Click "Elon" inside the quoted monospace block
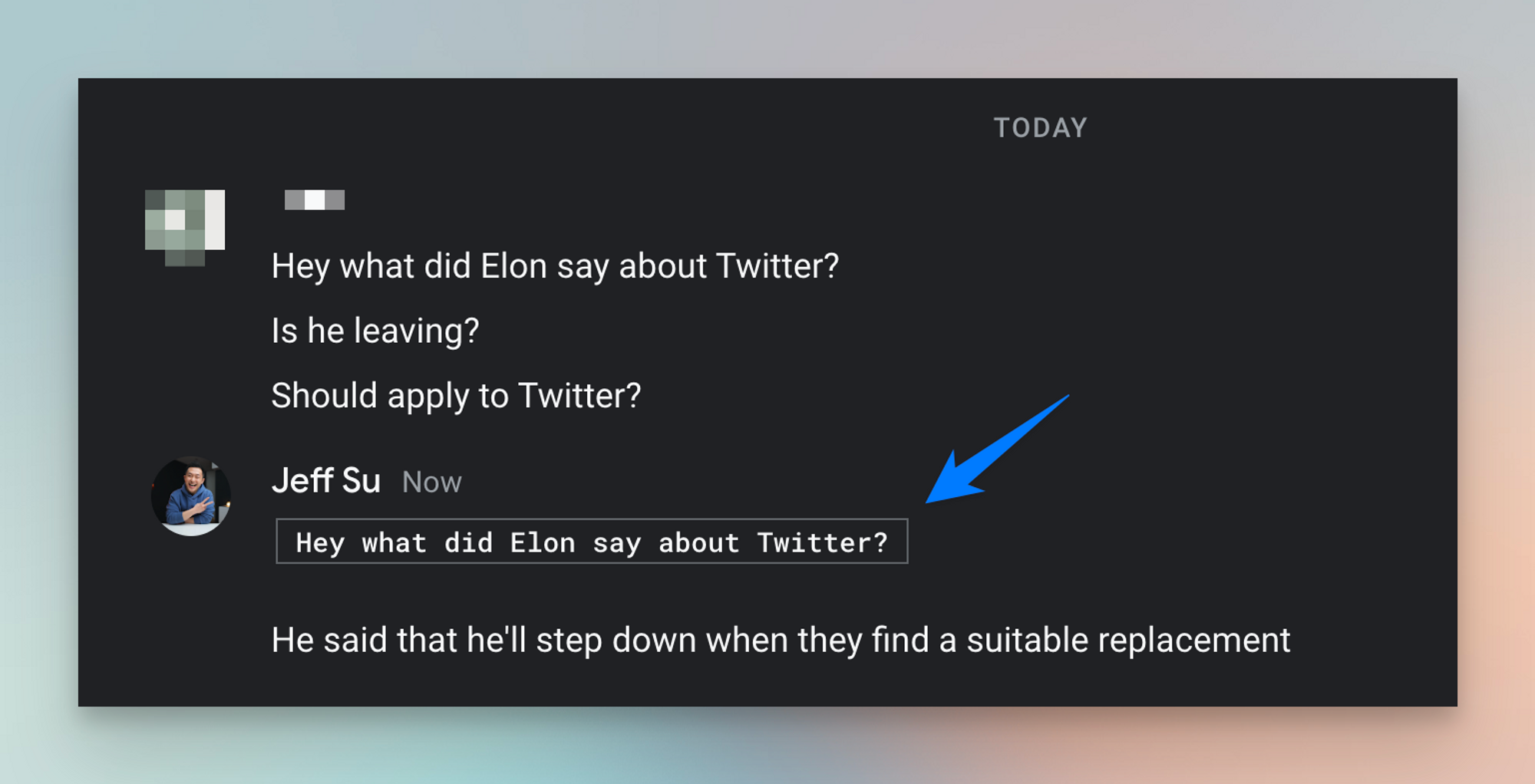The image size is (1535, 784). click(x=543, y=543)
